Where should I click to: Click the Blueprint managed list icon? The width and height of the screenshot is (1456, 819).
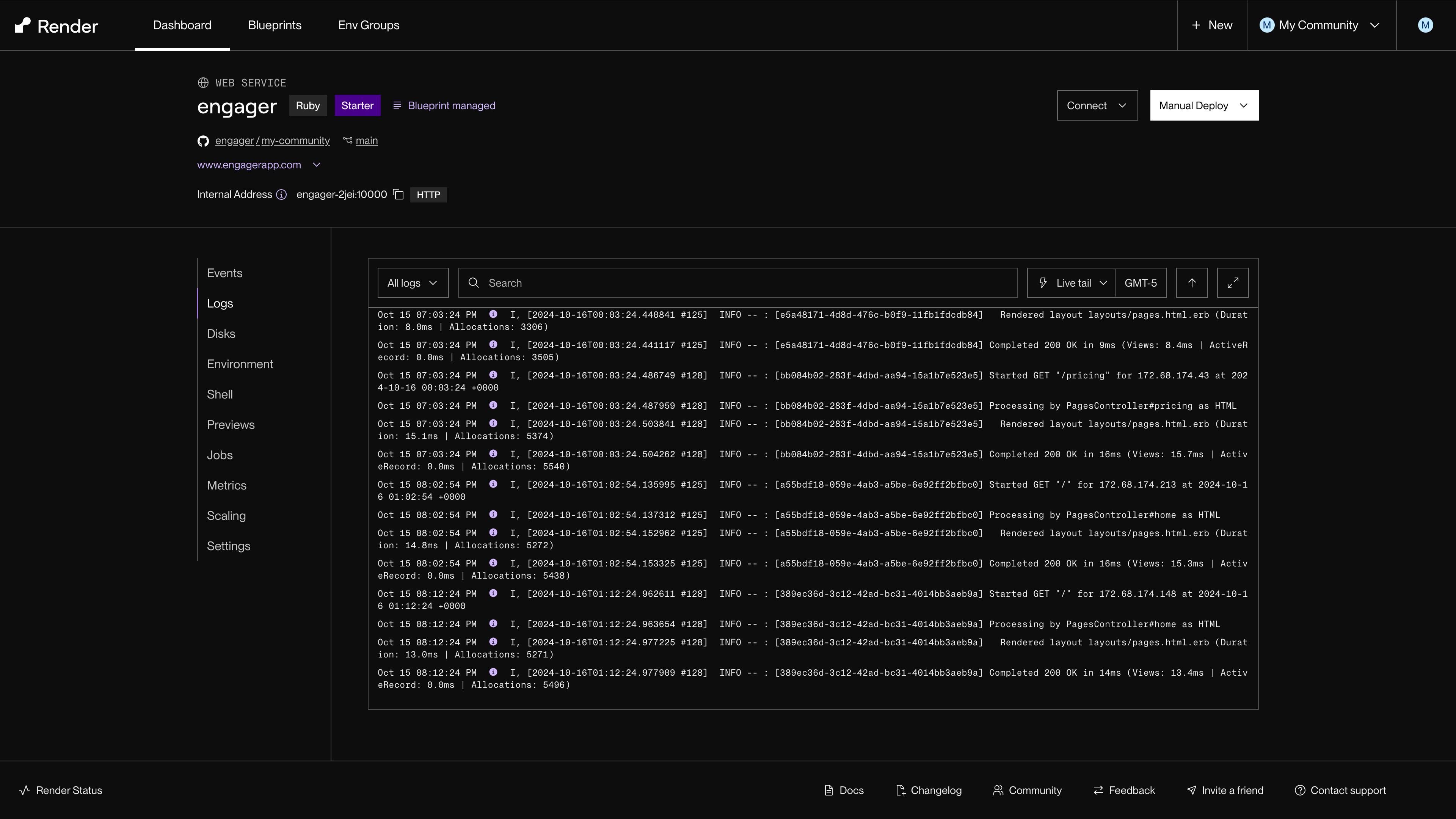pyautogui.click(x=397, y=106)
